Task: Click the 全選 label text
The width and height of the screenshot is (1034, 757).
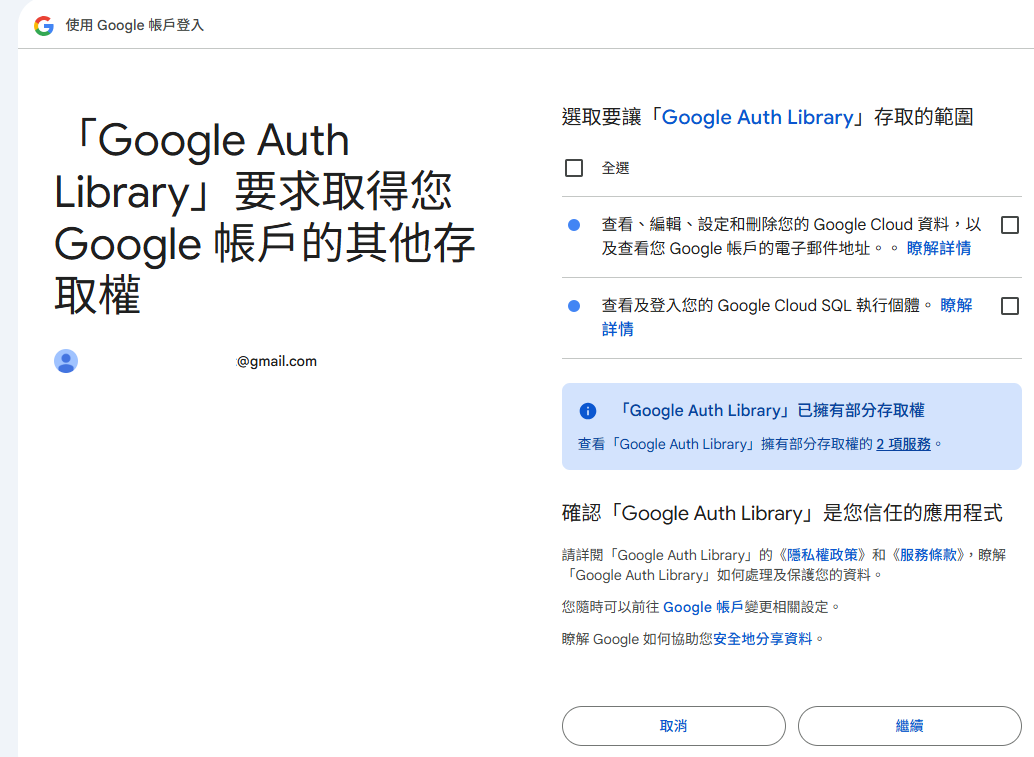Action: (x=615, y=168)
